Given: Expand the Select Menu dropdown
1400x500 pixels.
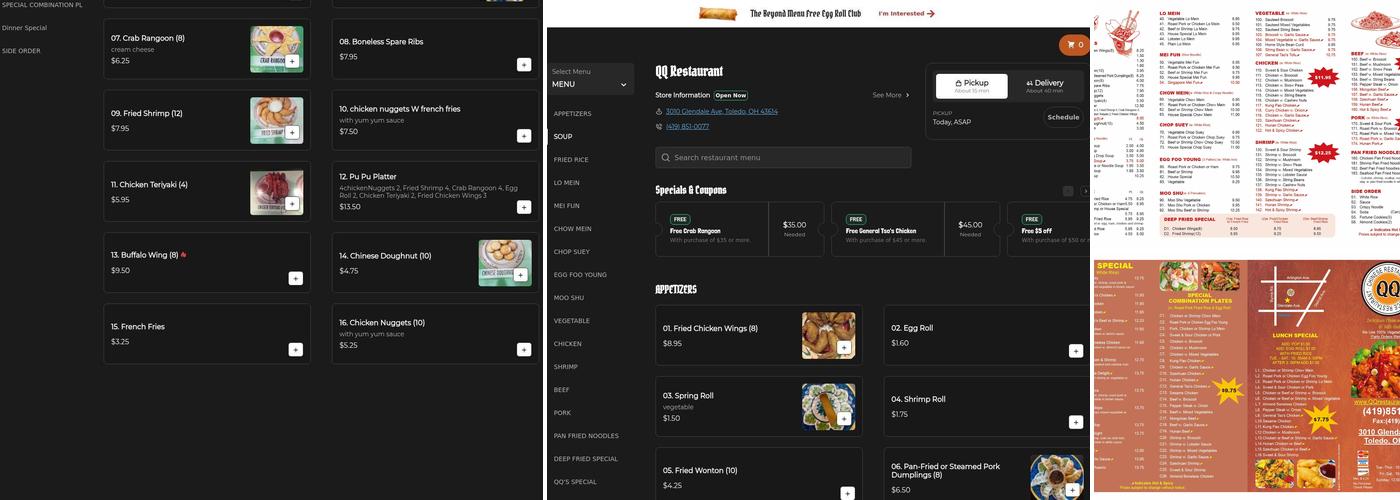Looking at the screenshot, I should coord(589,79).
